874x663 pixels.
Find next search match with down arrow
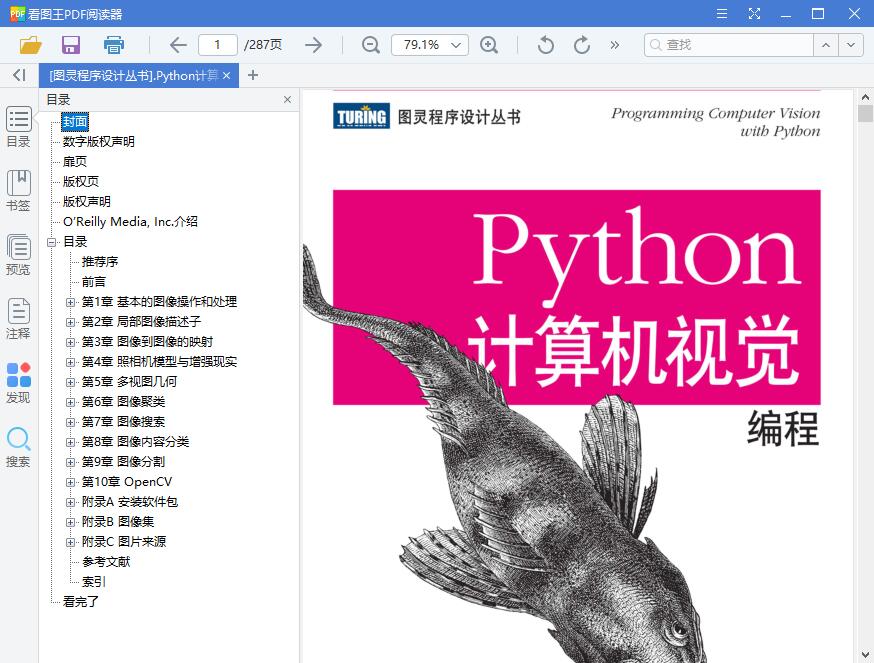click(851, 45)
